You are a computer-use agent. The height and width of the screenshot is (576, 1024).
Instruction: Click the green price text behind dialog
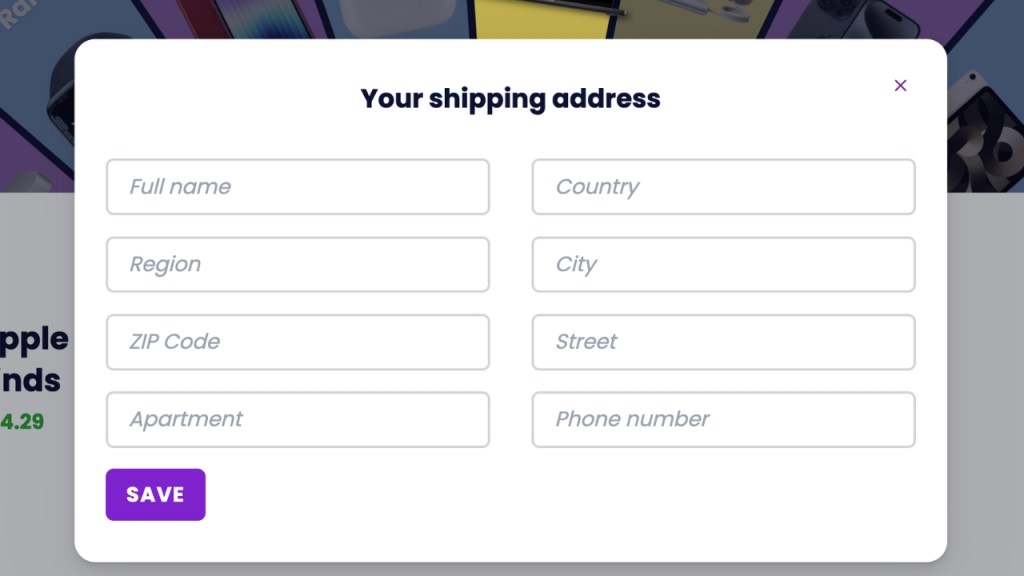pos(22,422)
